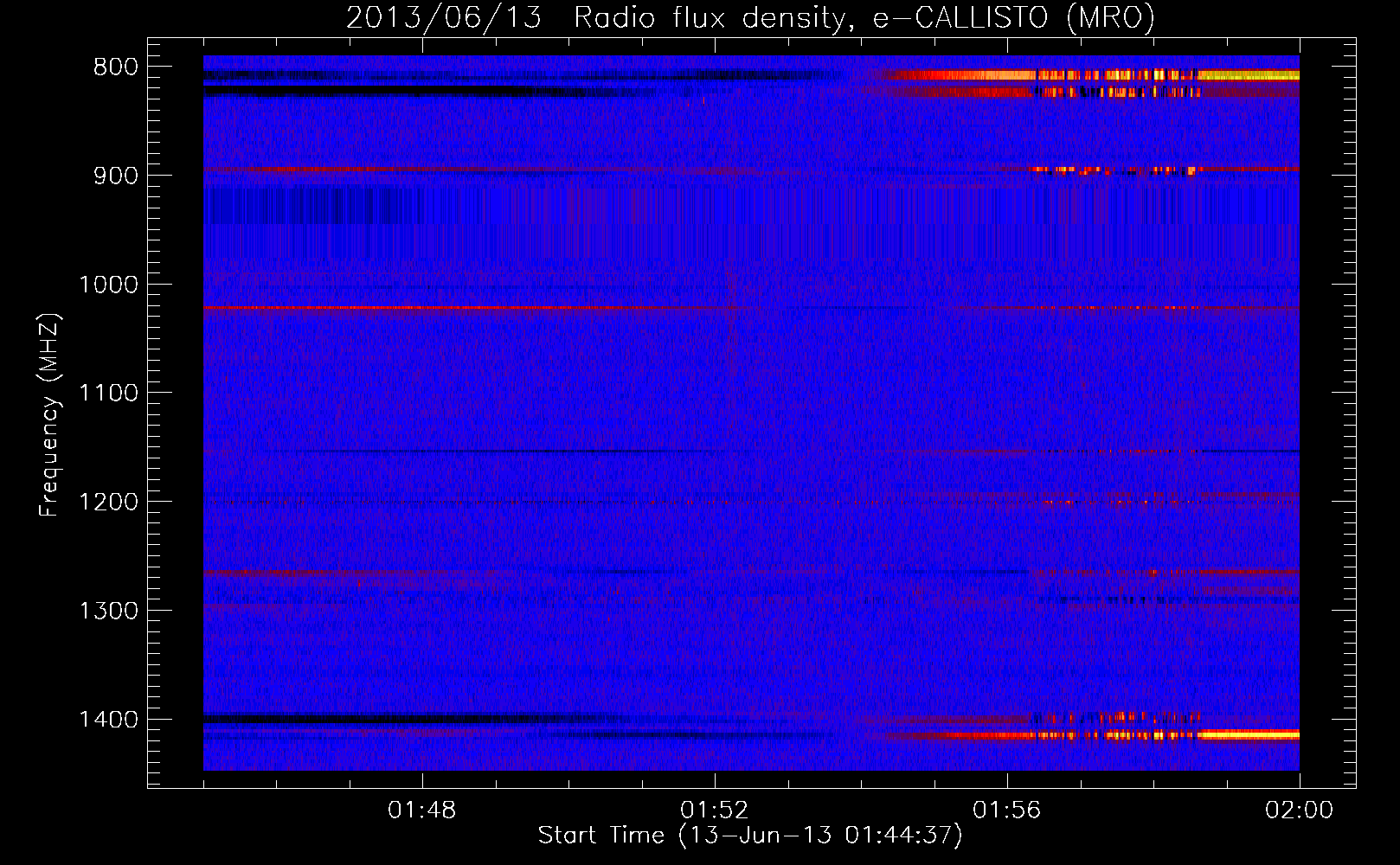Click the 1100 frequency tick label
Image resolution: width=1400 pixels, height=865 pixels.
[x=108, y=394]
